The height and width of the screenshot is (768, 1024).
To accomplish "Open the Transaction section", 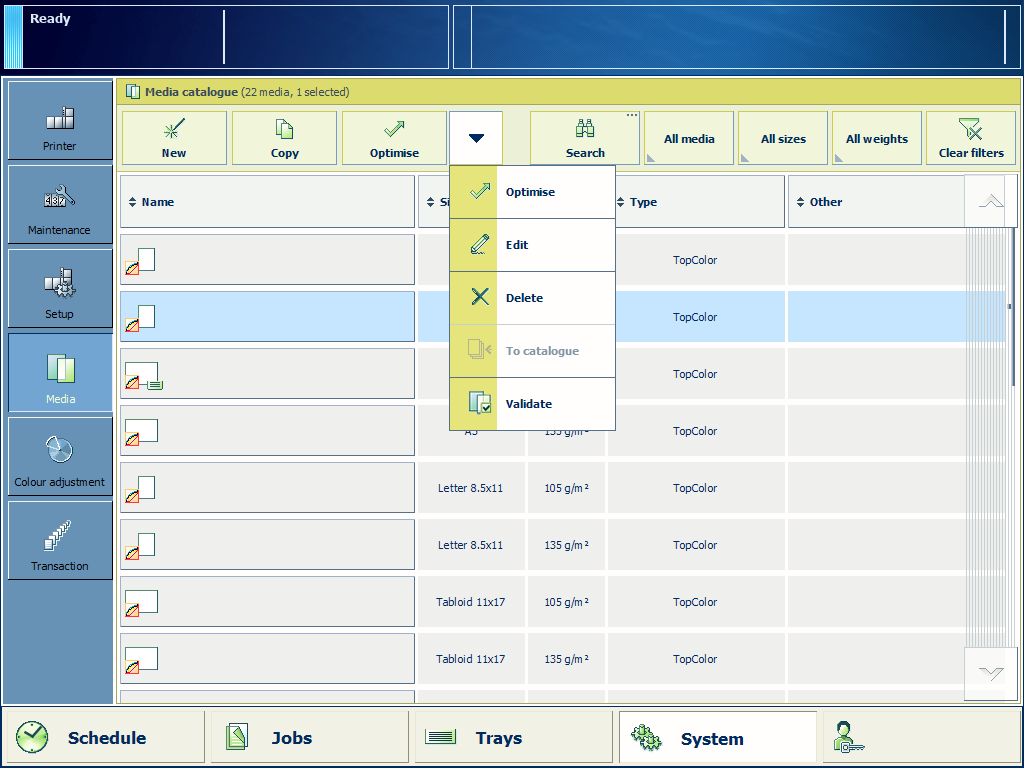I will (60, 541).
